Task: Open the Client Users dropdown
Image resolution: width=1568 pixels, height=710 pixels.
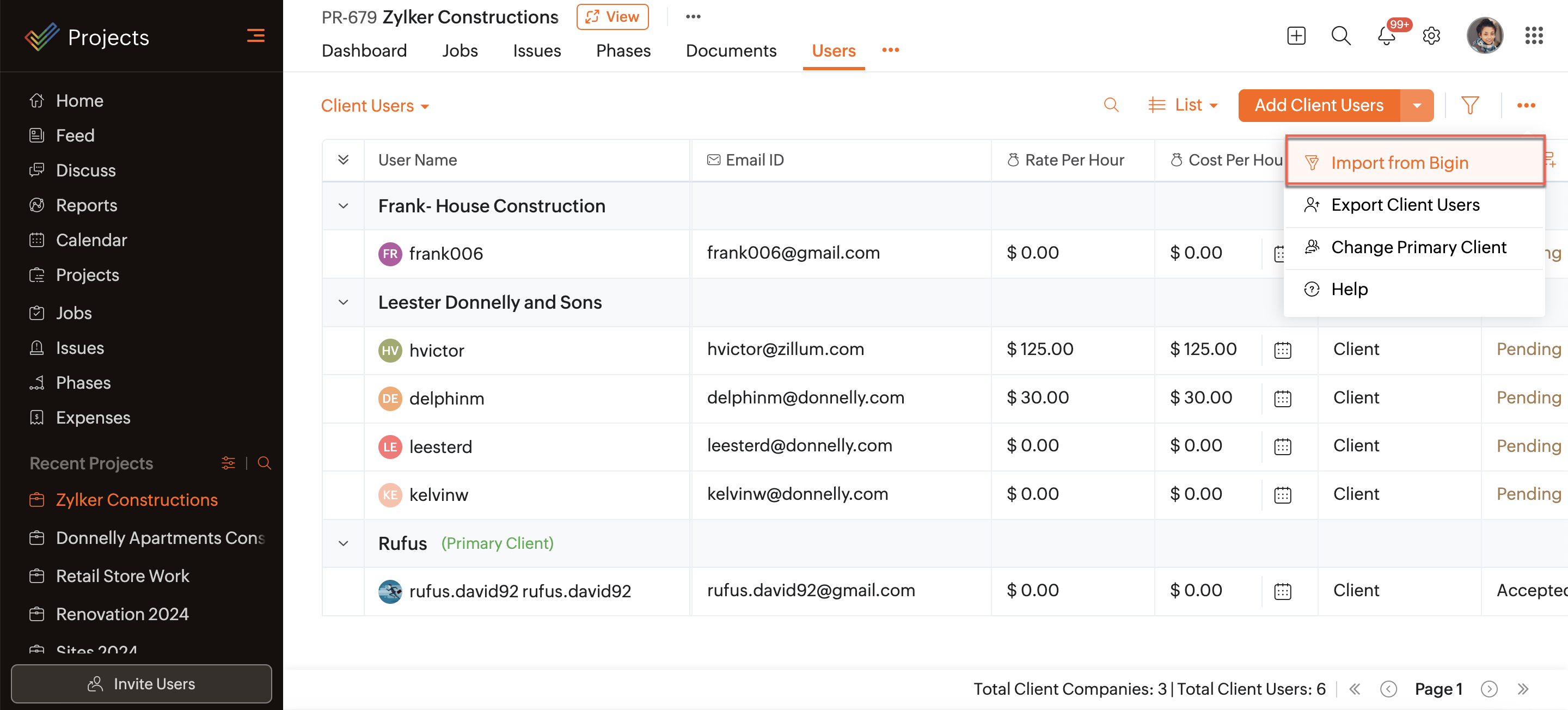Action: 375,106
